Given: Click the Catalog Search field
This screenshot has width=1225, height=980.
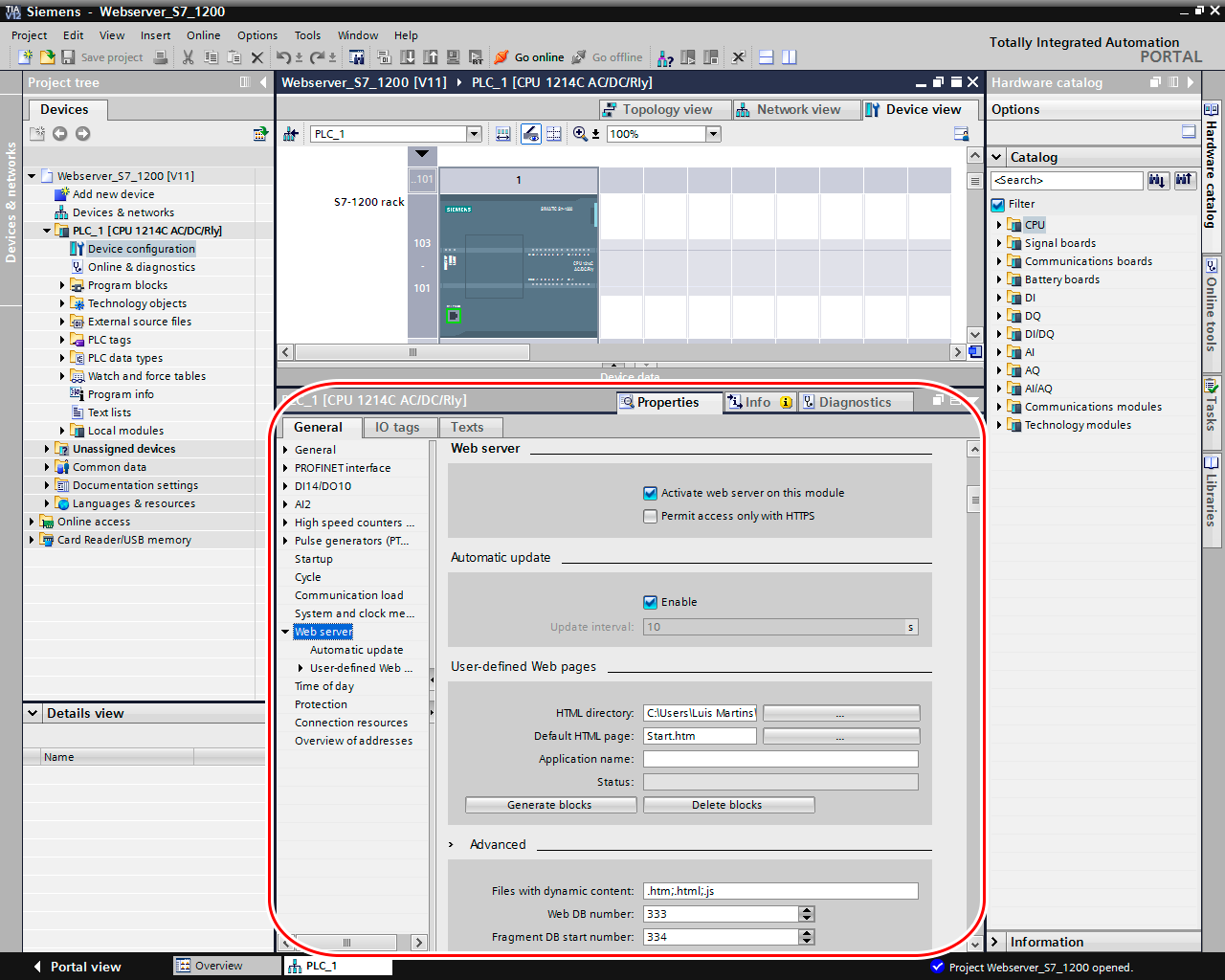Looking at the screenshot, I should [x=1067, y=180].
